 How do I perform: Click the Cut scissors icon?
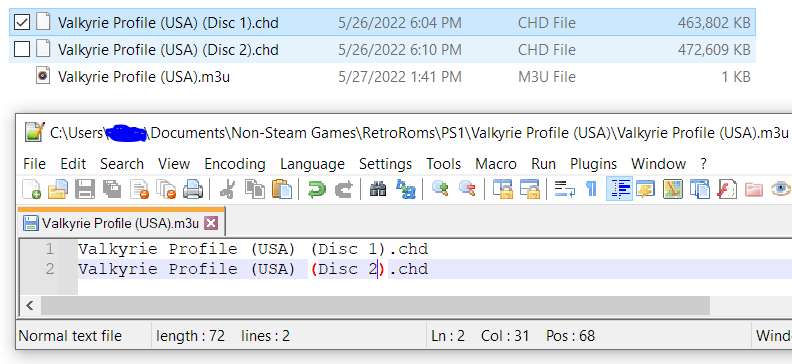click(x=228, y=190)
